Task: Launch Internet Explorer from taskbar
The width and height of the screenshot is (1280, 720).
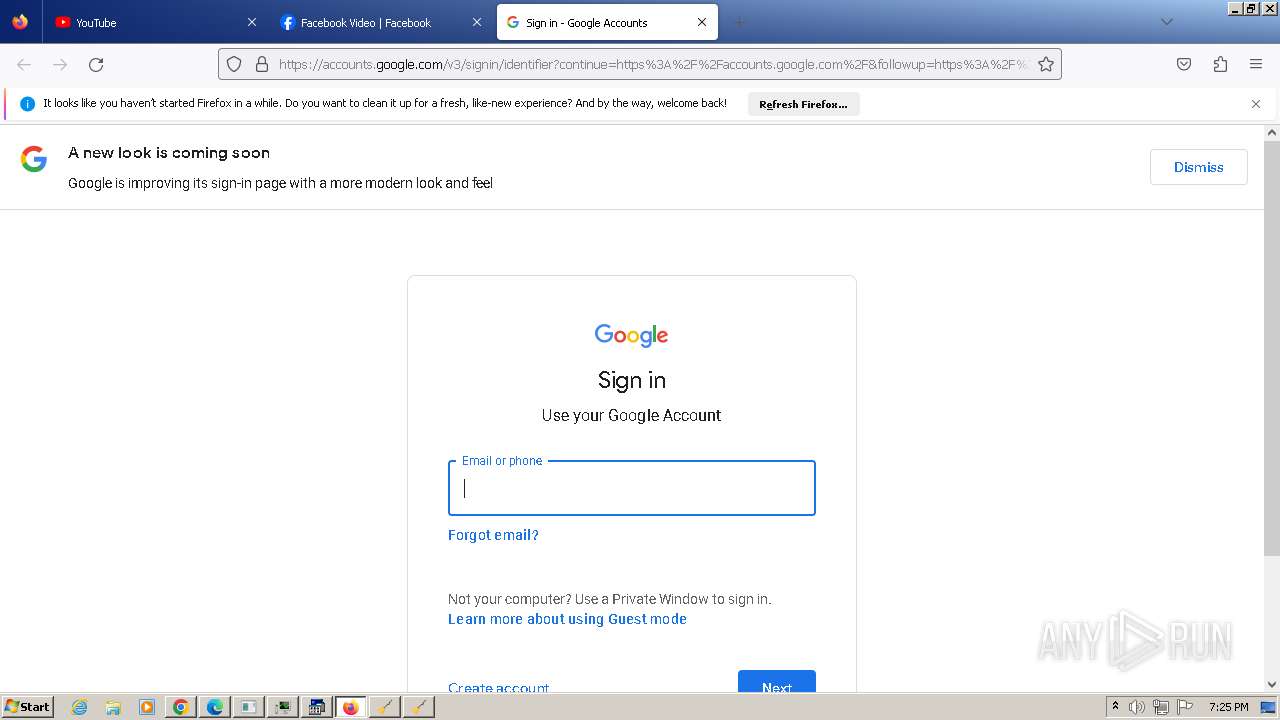Action: point(79,707)
